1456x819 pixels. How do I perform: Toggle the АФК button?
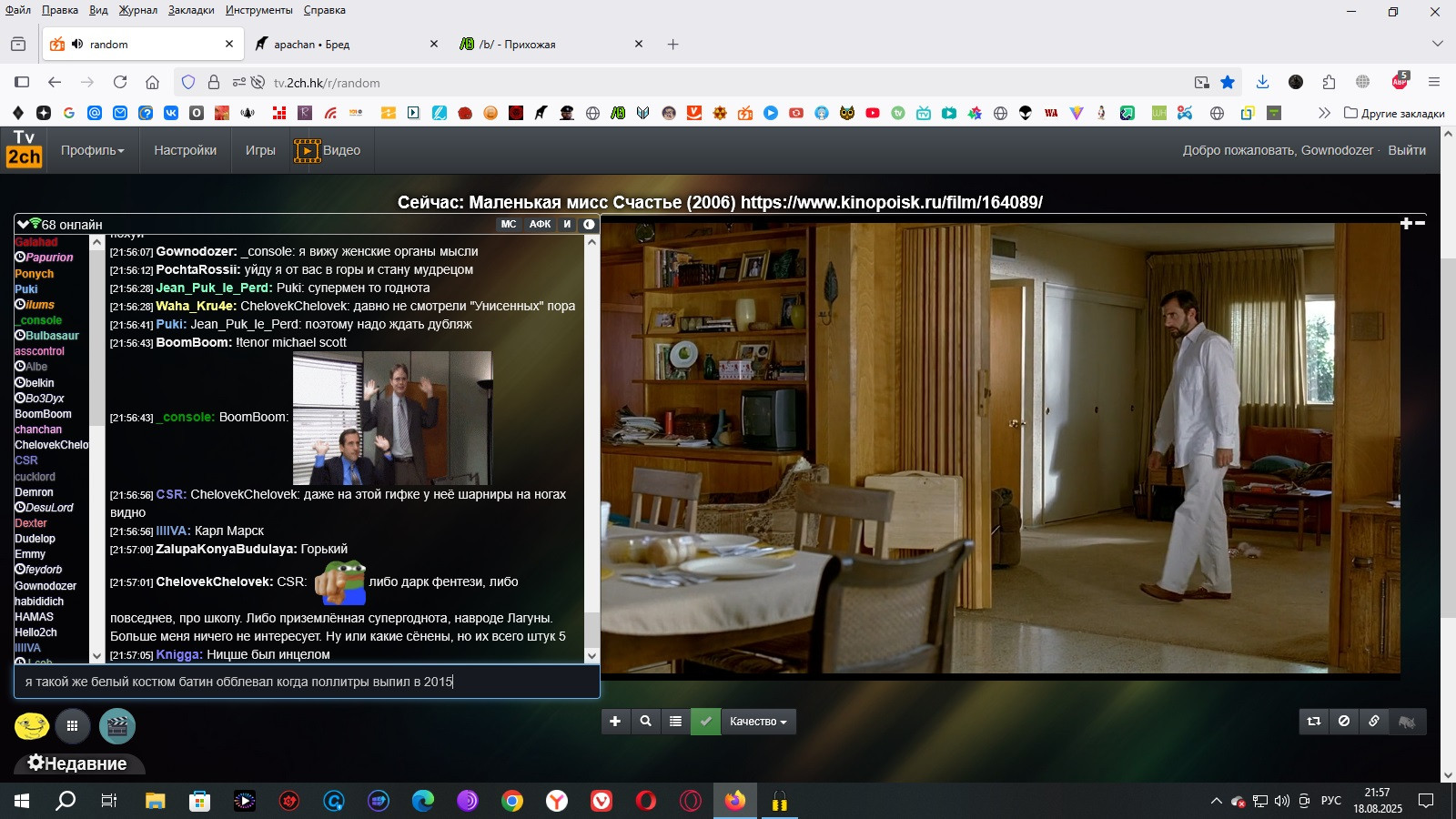(x=540, y=224)
